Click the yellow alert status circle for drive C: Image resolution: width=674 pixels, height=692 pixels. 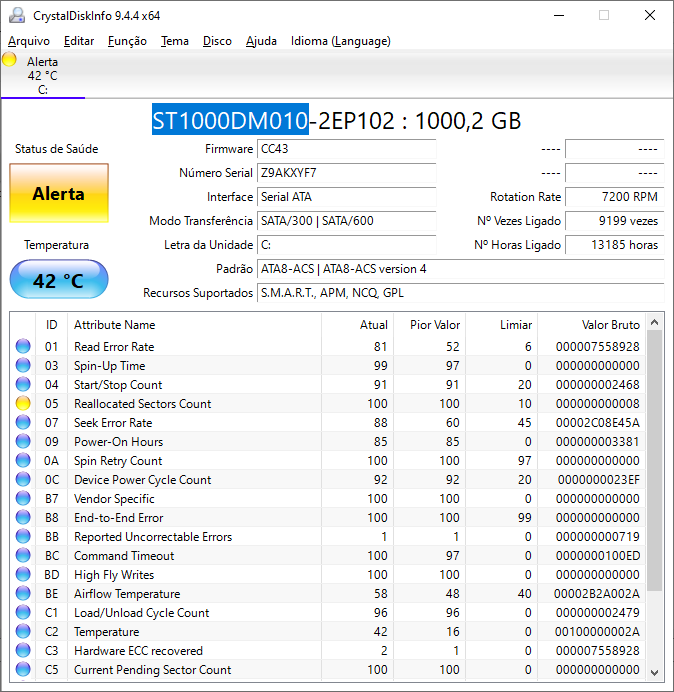[x=9, y=60]
